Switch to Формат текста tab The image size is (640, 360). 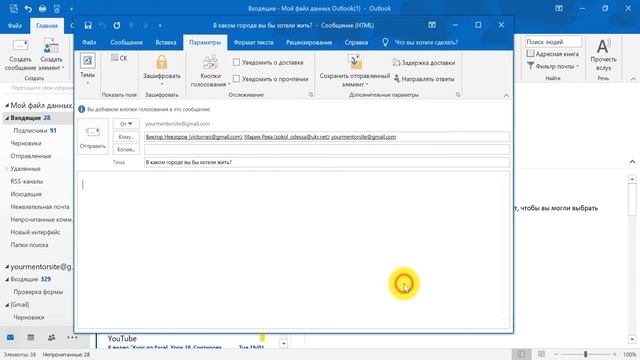click(x=253, y=42)
